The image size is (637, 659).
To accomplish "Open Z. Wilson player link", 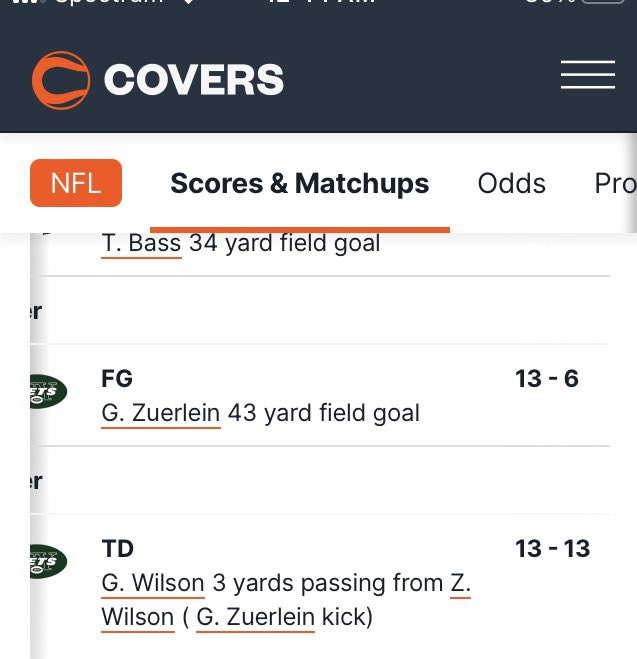I will (460, 583).
